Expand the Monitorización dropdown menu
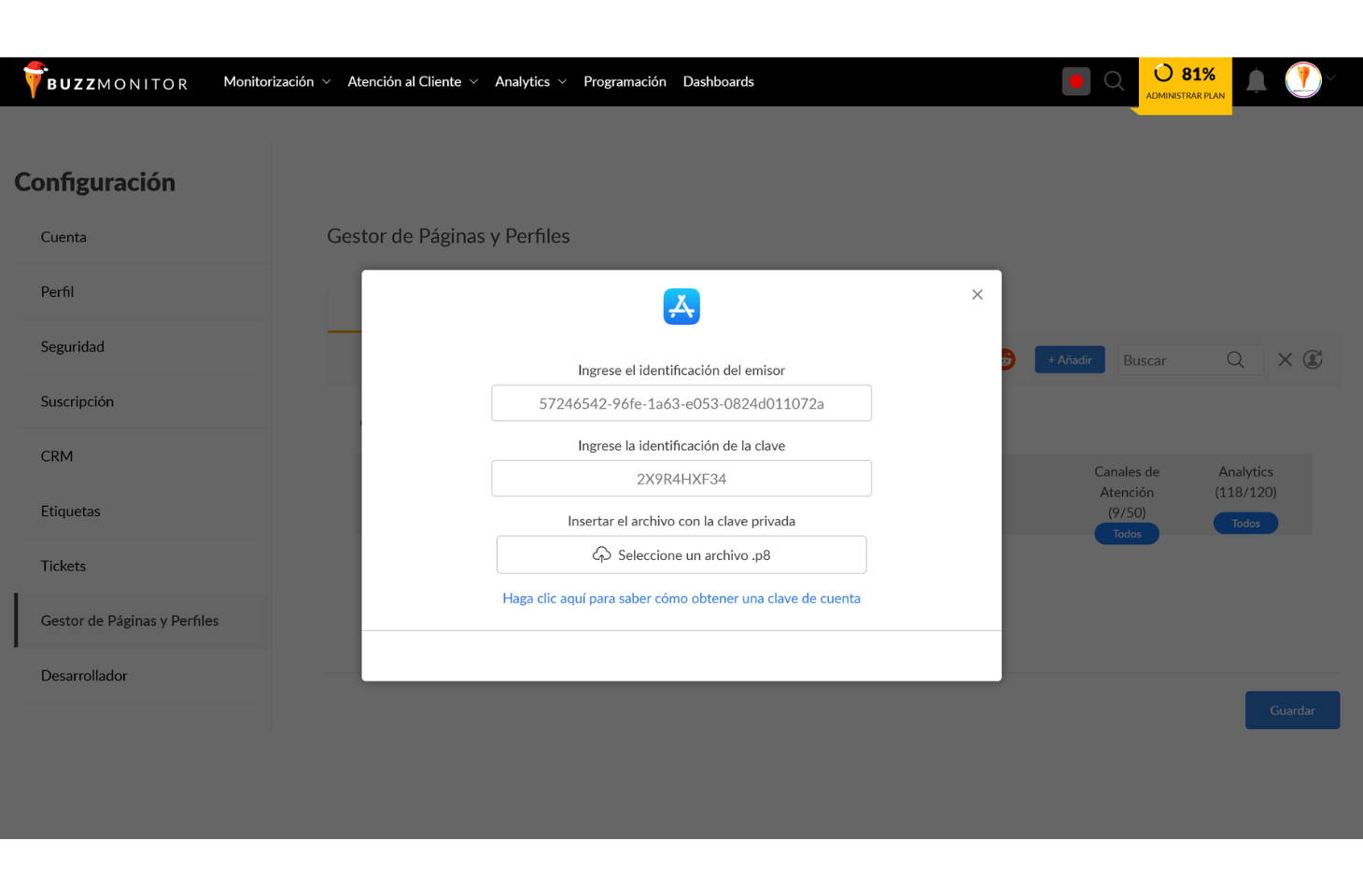 pos(276,82)
